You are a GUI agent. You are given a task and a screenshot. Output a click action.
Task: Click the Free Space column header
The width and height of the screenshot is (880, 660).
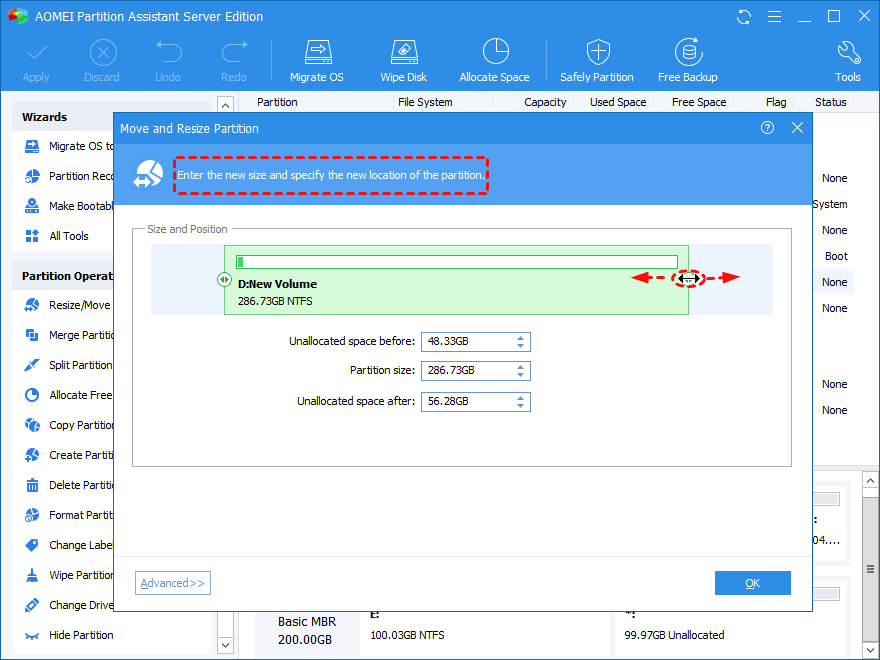(699, 102)
